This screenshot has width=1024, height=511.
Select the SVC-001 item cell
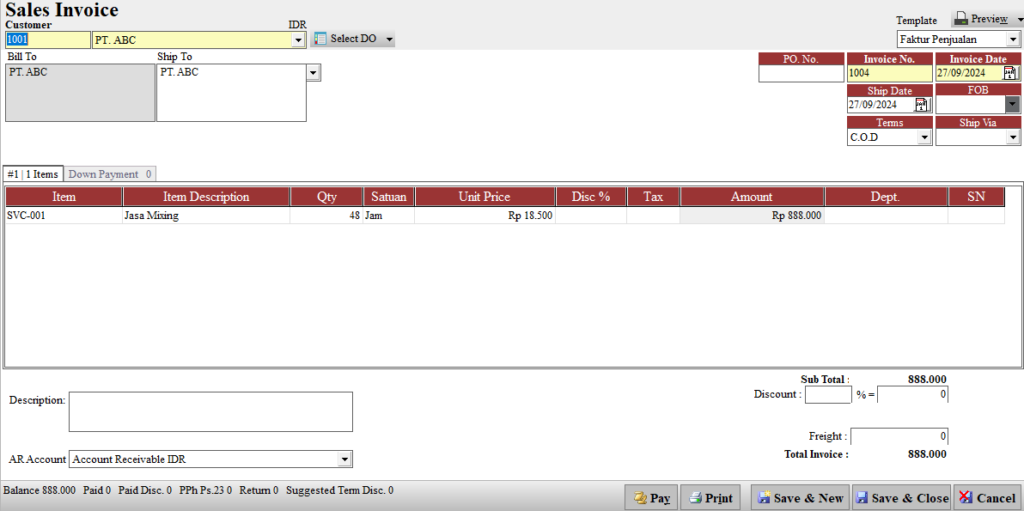coord(63,216)
